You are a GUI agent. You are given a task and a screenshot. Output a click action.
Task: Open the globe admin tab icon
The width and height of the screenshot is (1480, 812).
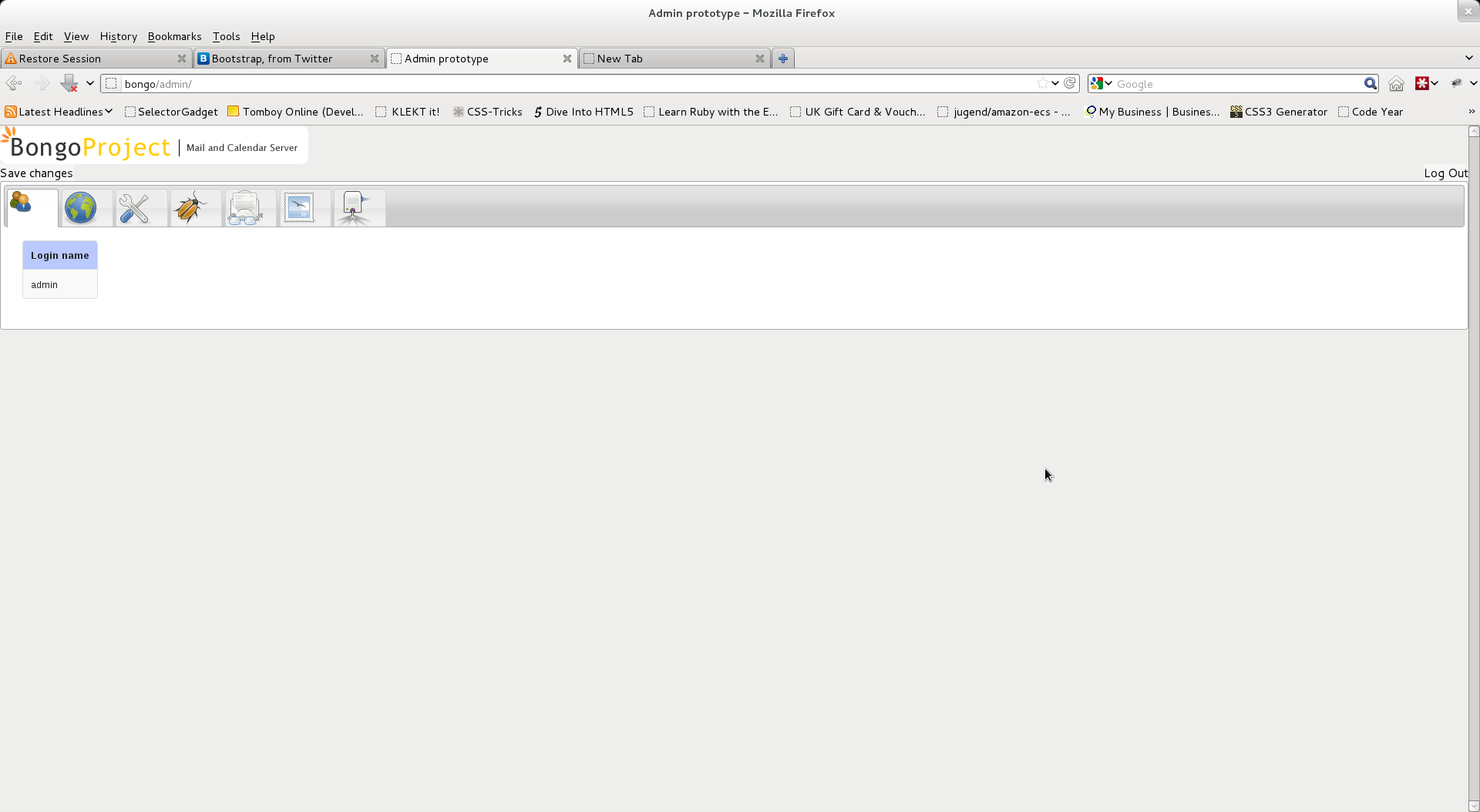(x=80, y=208)
